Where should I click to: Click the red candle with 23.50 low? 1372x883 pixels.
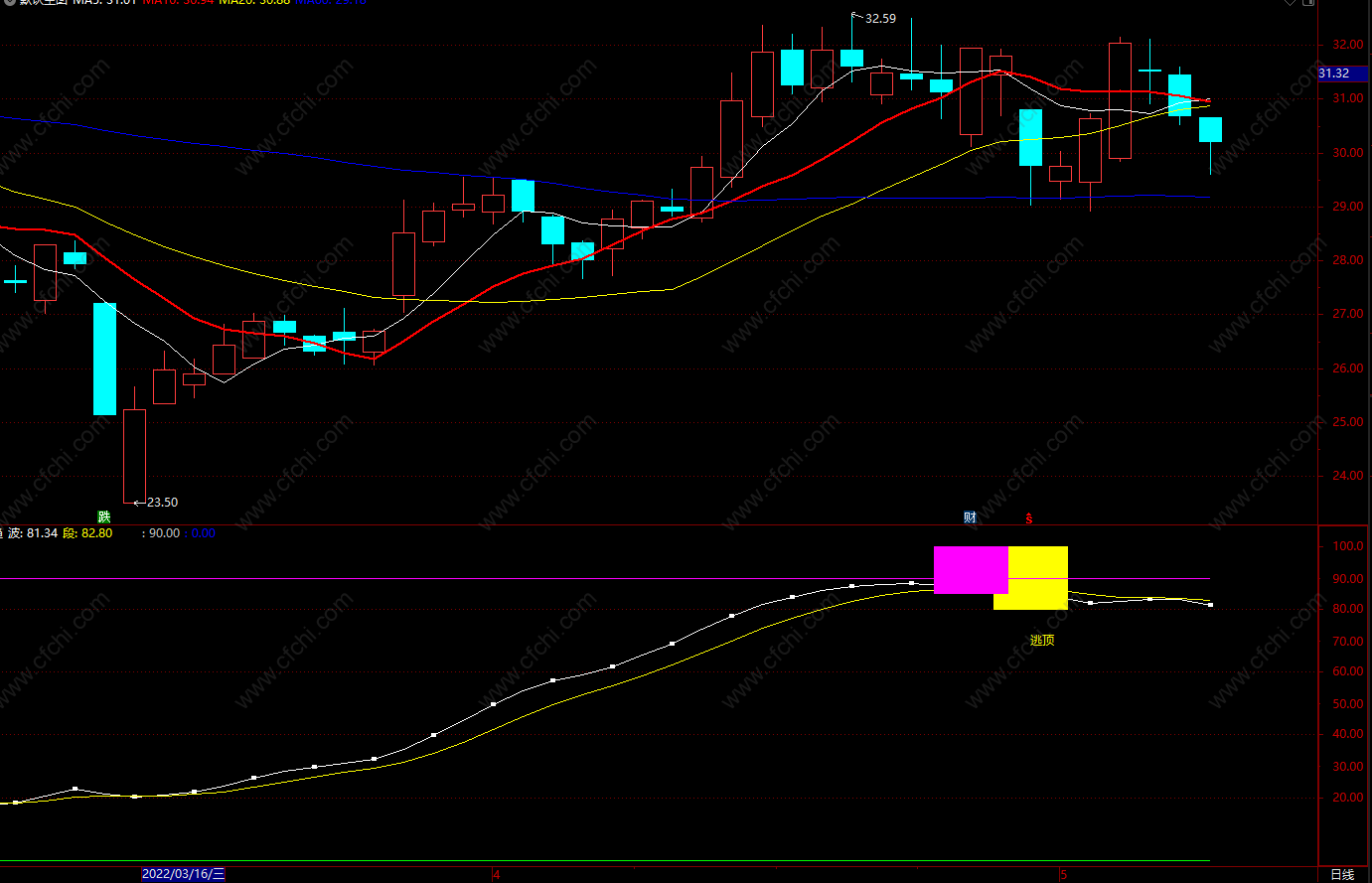134,456
